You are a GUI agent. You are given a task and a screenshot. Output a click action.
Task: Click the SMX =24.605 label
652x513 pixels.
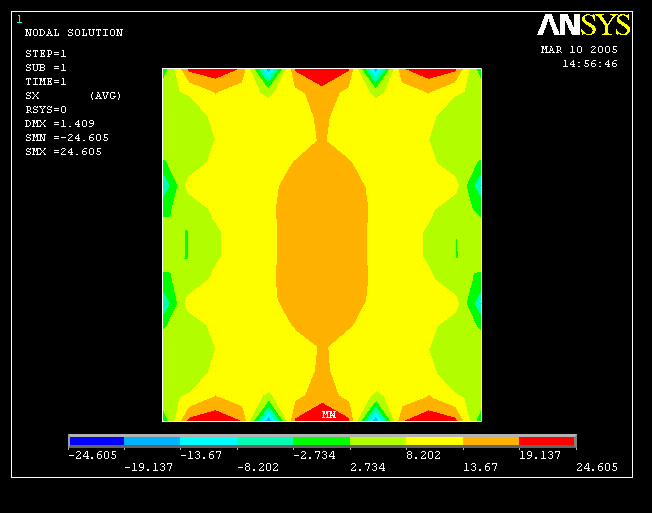[63, 152]
